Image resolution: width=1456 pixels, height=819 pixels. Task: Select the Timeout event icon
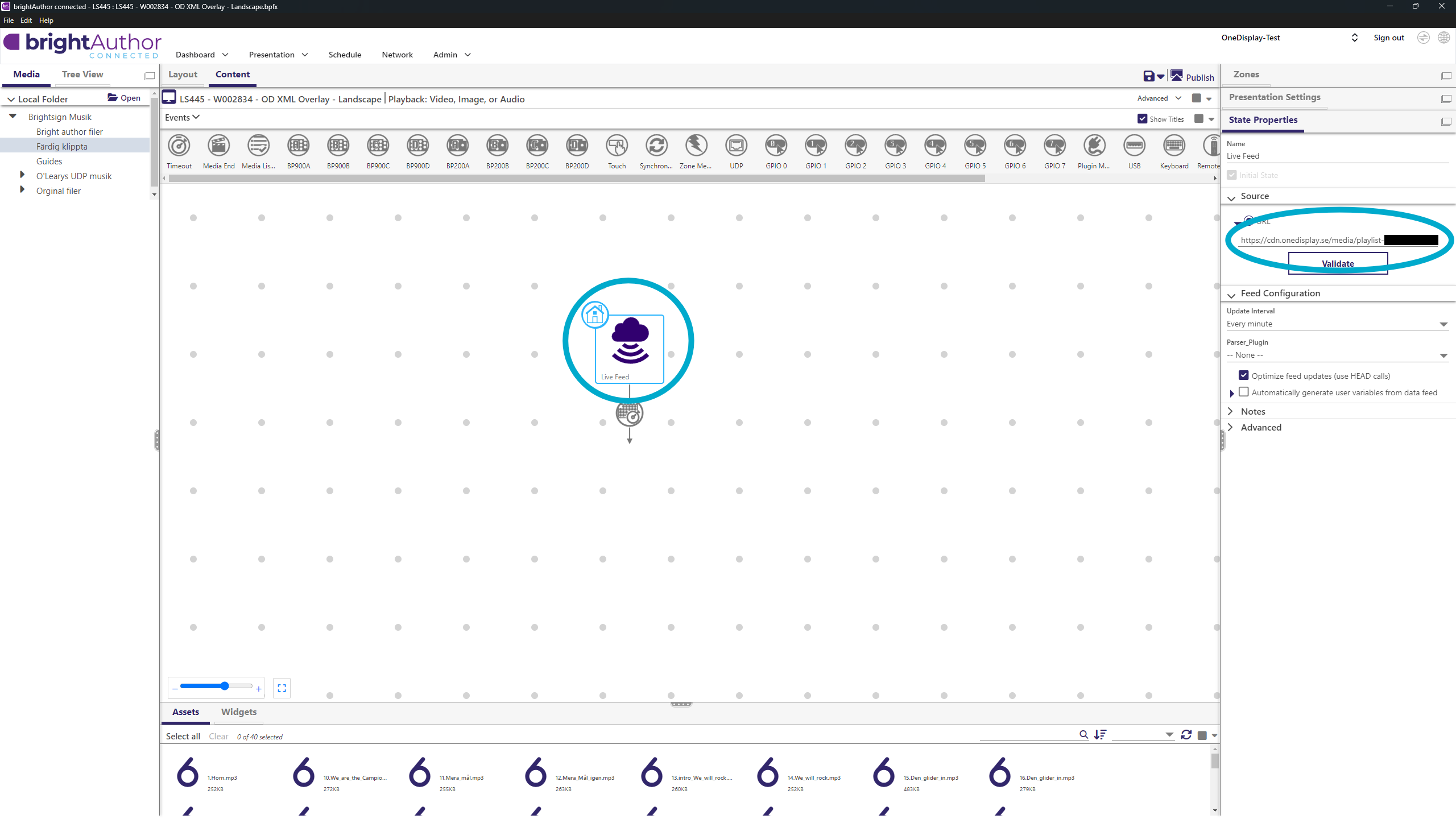pos(179,146)
